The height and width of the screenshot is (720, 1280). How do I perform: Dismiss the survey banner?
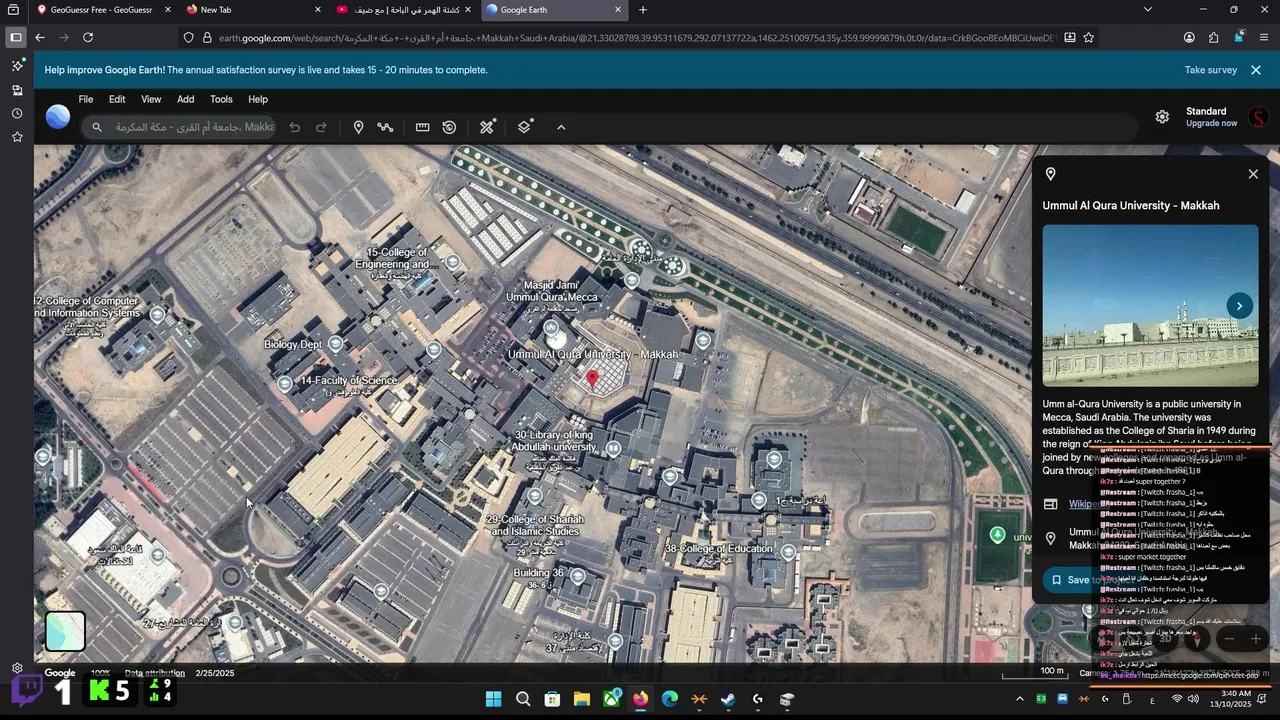click(x=1256, y=70)
